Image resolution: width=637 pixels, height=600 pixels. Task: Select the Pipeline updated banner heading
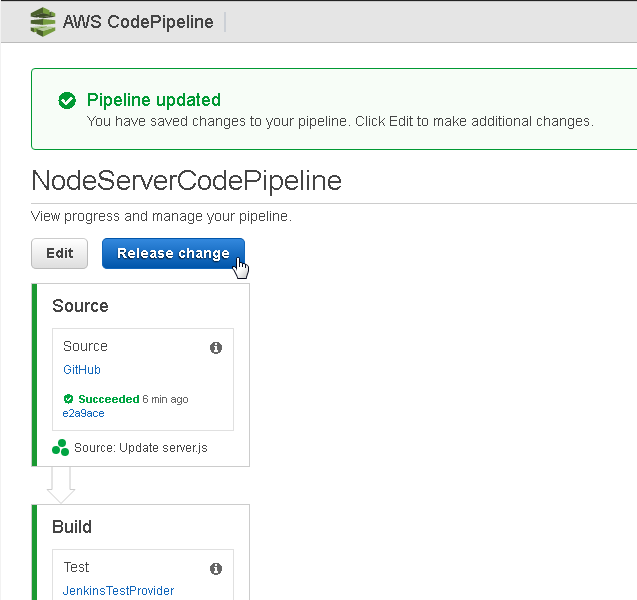tap(154, 100)
